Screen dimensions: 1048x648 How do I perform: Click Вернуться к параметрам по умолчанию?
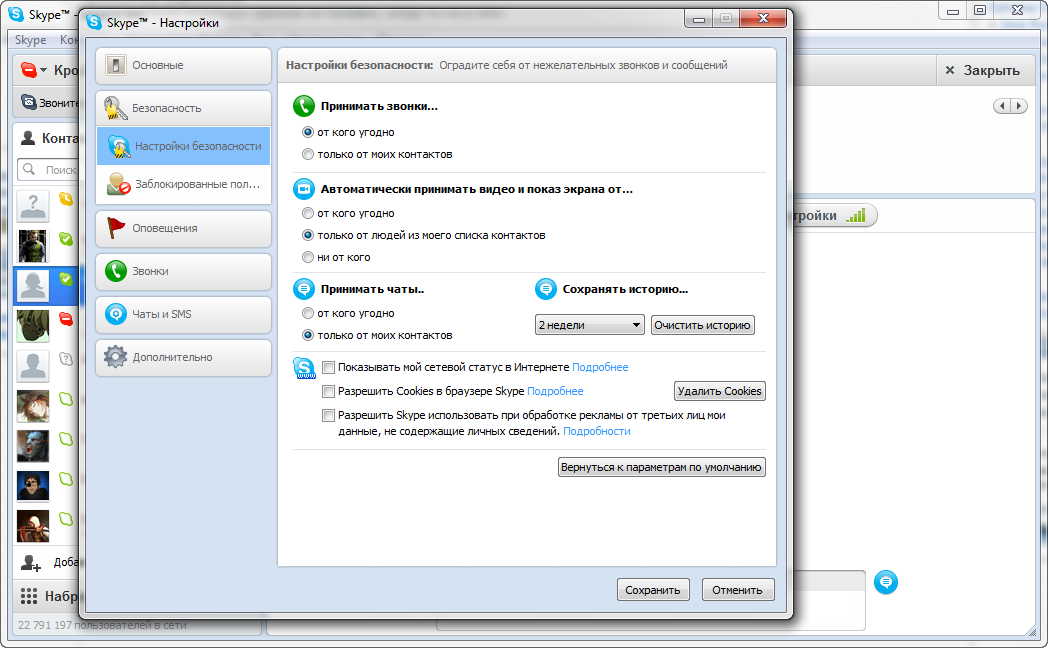point(661,467)
